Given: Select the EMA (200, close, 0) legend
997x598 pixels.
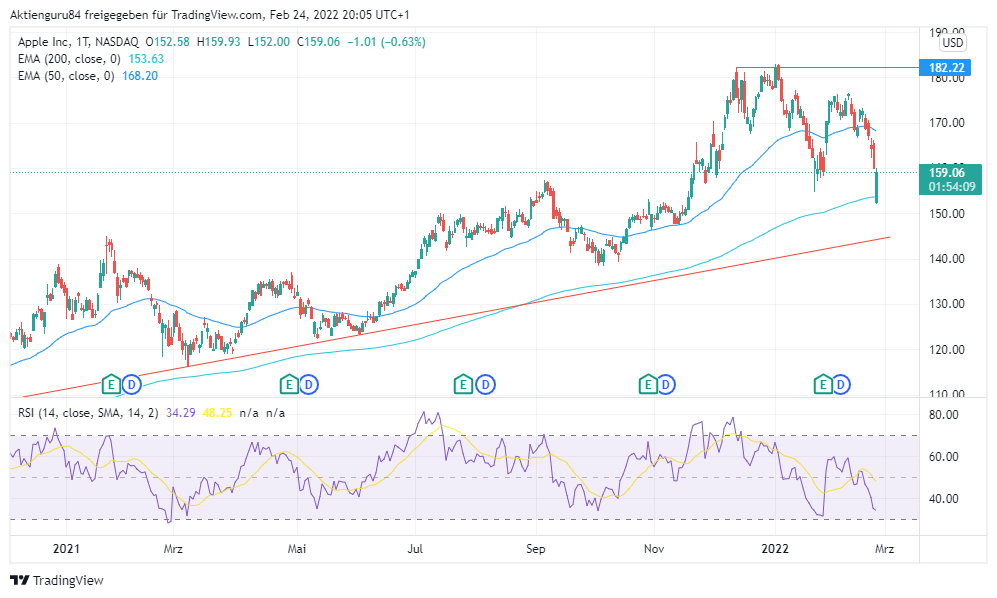Looking at the screenshot, I should pyautogui.click(x=69, y=59).
